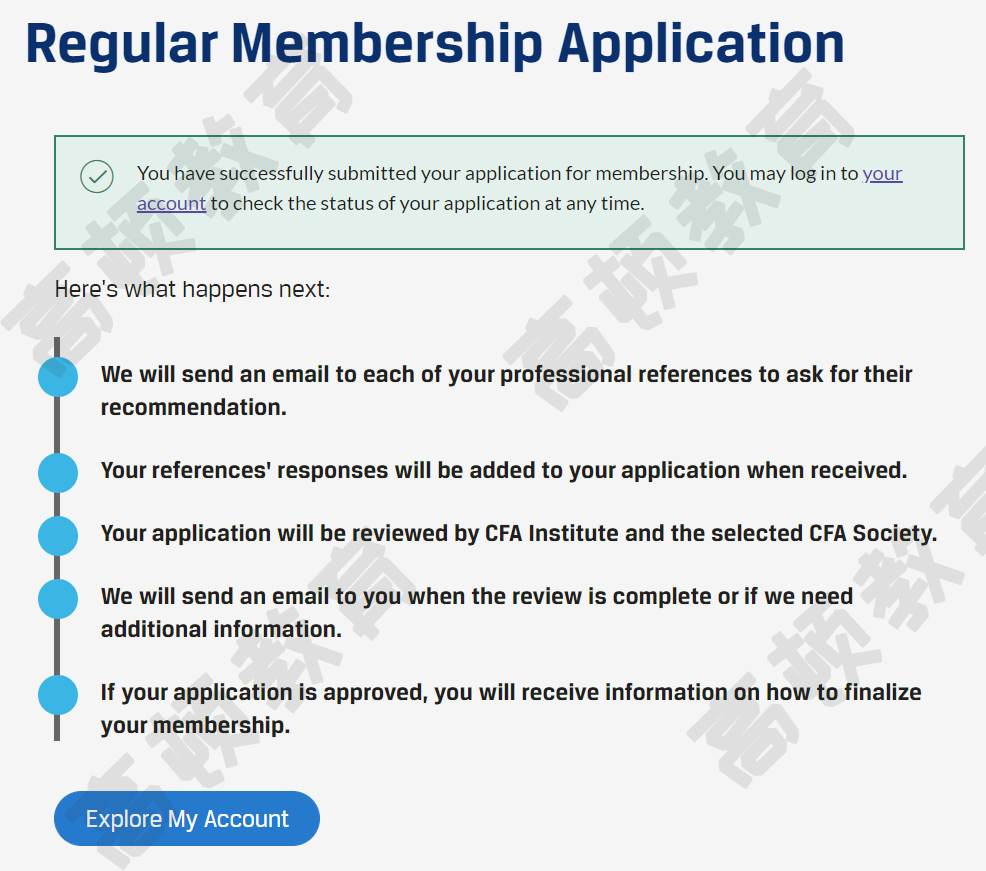986x871 pixels.
Task: Click the 'Here's what happens next' text
Action: [x=192, y=289]
